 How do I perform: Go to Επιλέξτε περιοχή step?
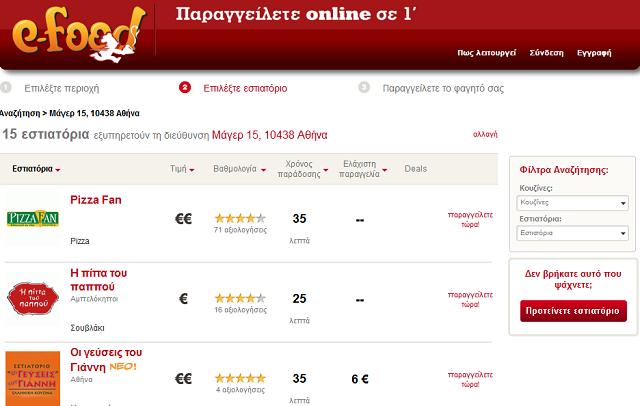coord(62,89)
